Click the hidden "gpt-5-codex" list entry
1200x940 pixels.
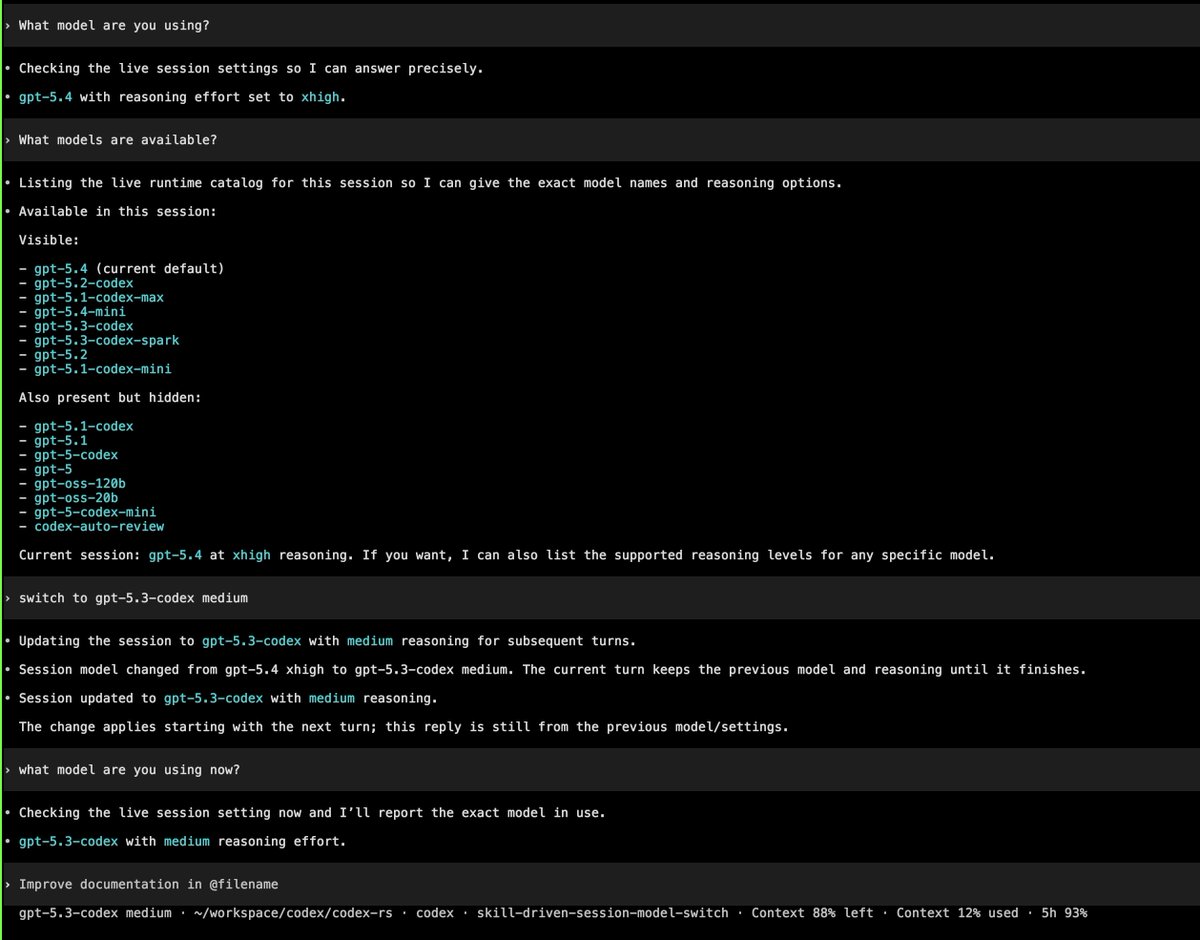click(x=76, y=455)
